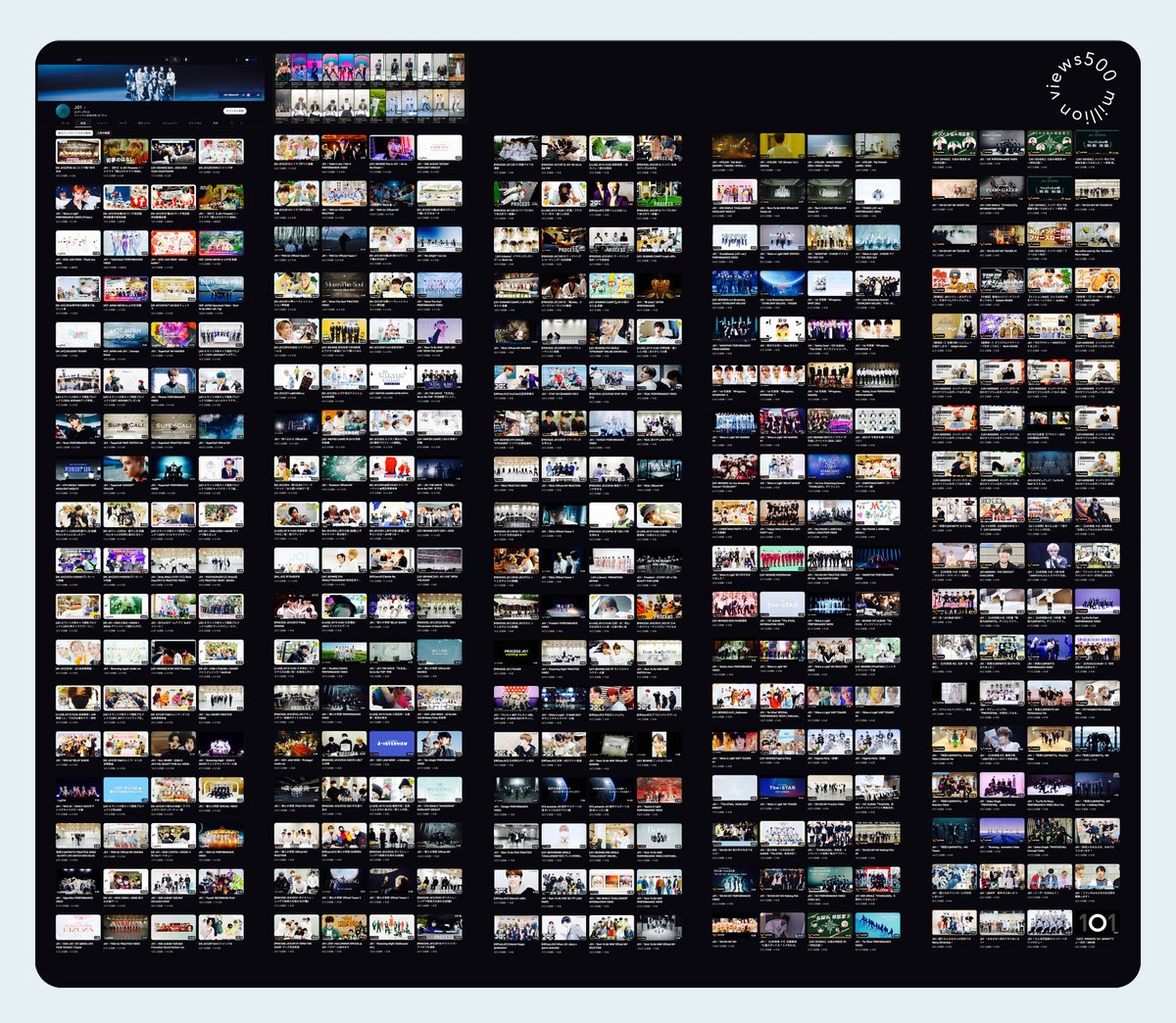
Task: Select the first sort filter chip under the tabs
Action: (x=74, y=133)
